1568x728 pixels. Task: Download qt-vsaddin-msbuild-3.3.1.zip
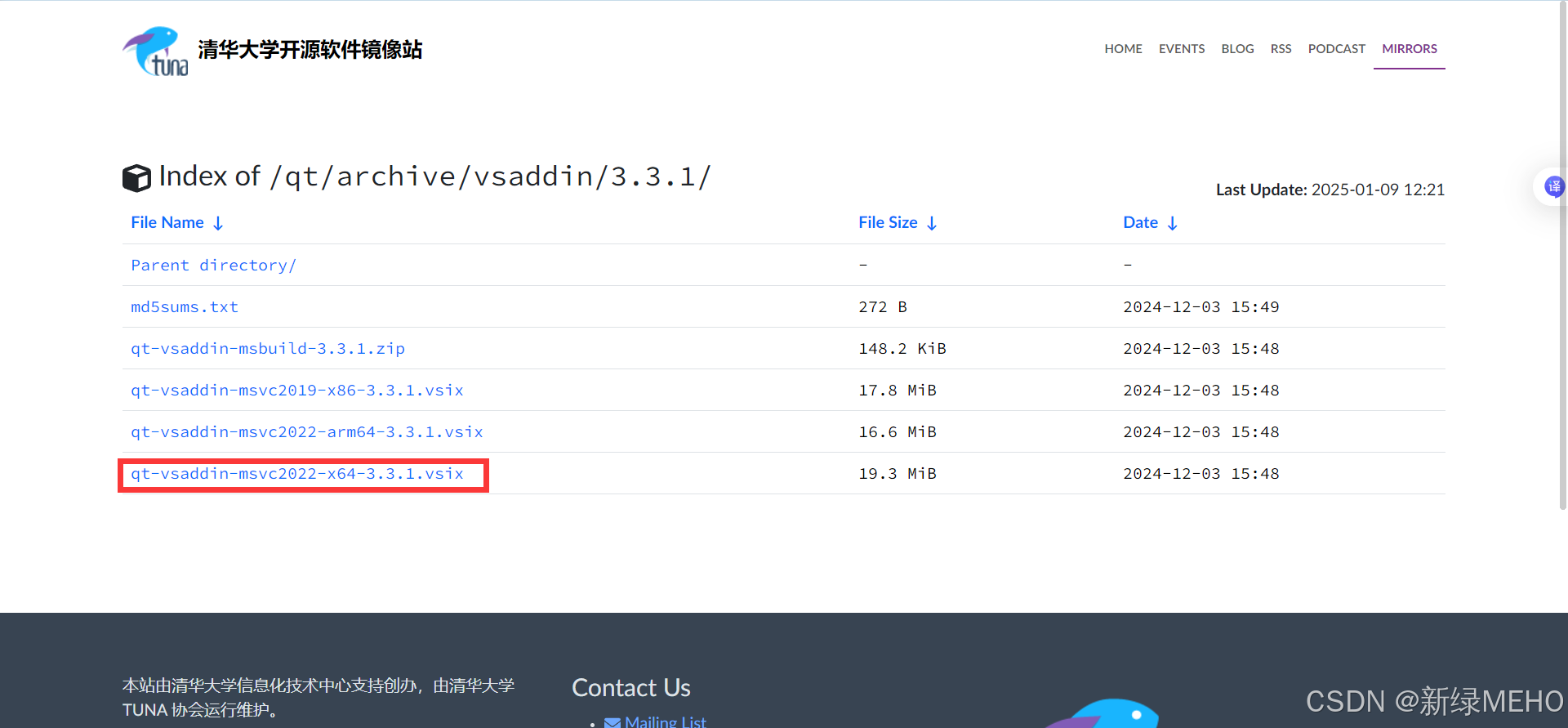point(268,349)
